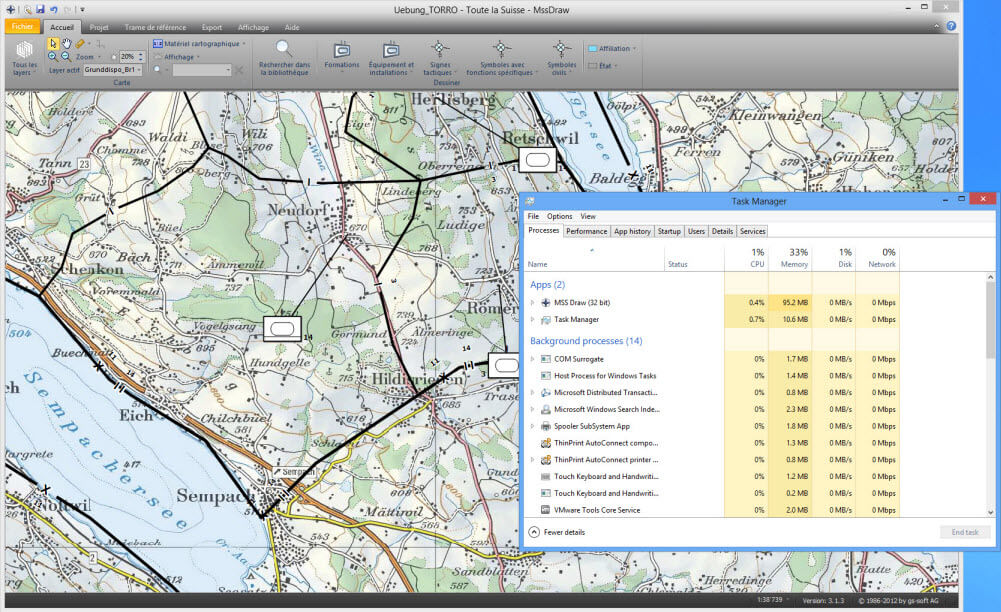This screenshot has height=612, width=1001.
Task: Open Task Manager Startup tab
Action: pos(669,231)
